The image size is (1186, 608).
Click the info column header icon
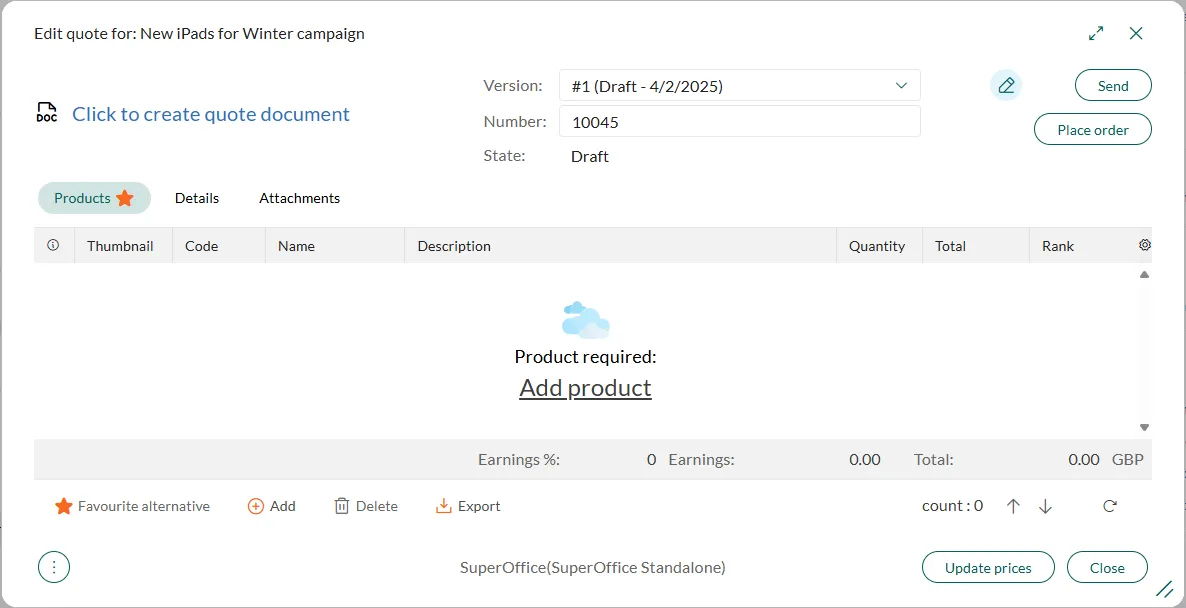point(53,245)
